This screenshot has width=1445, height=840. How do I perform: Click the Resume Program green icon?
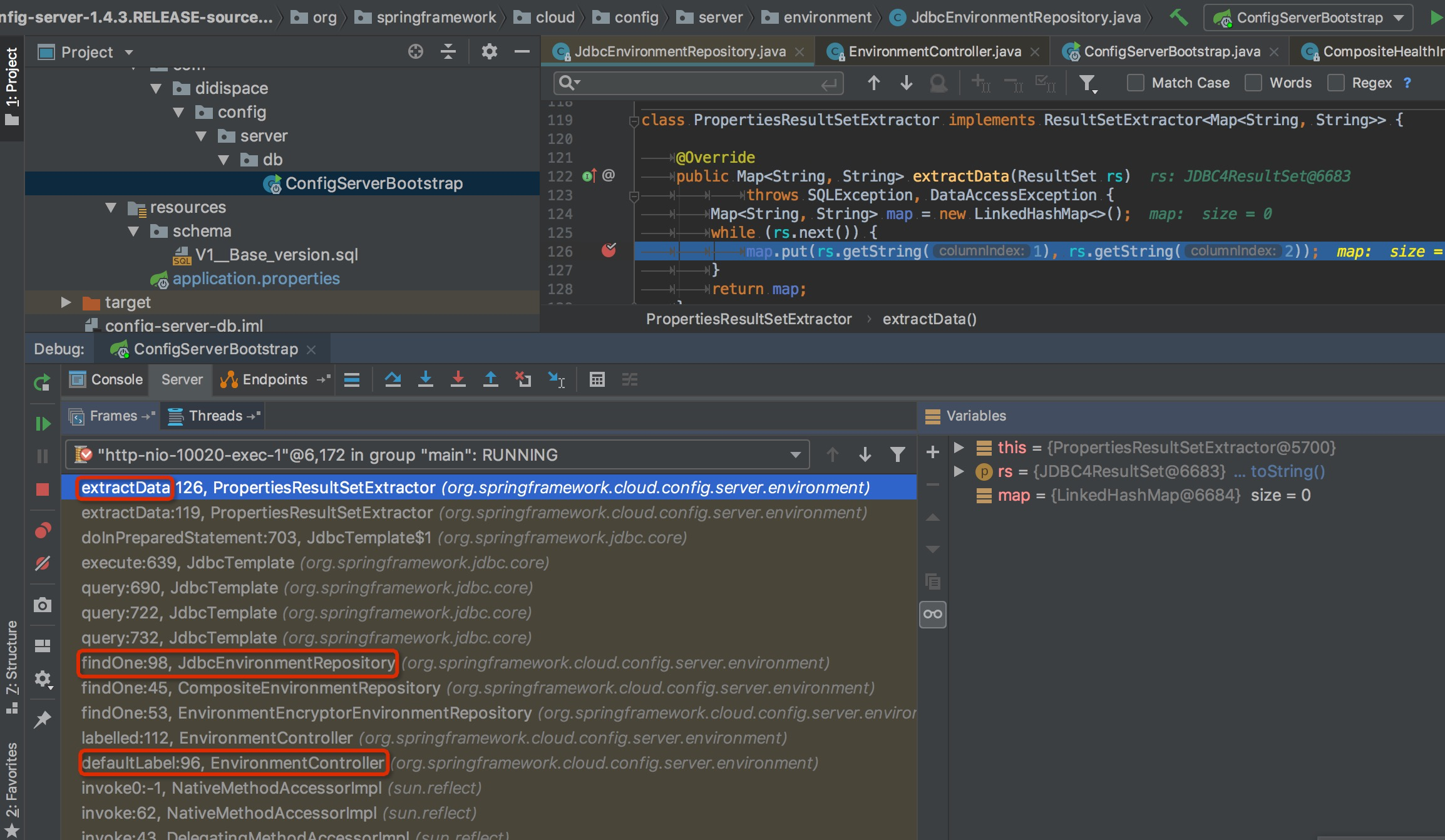coord(43,424)
